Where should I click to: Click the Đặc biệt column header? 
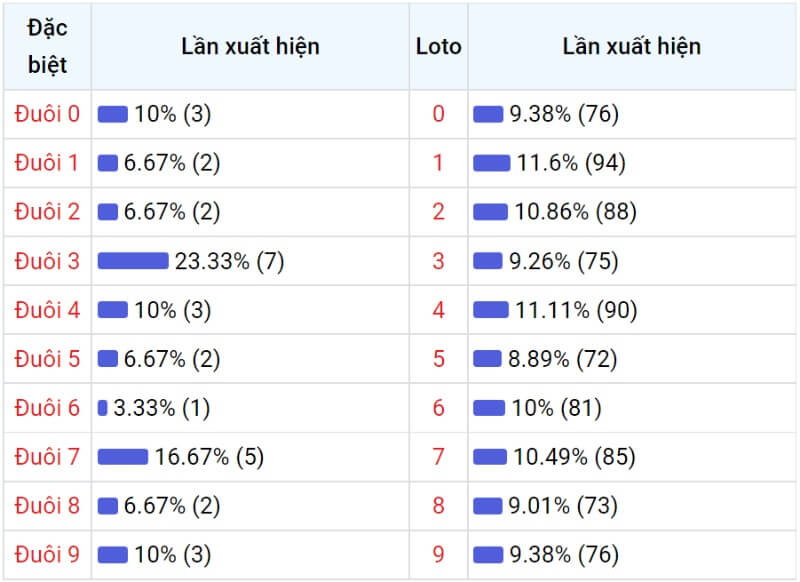(x=47, y=46)
